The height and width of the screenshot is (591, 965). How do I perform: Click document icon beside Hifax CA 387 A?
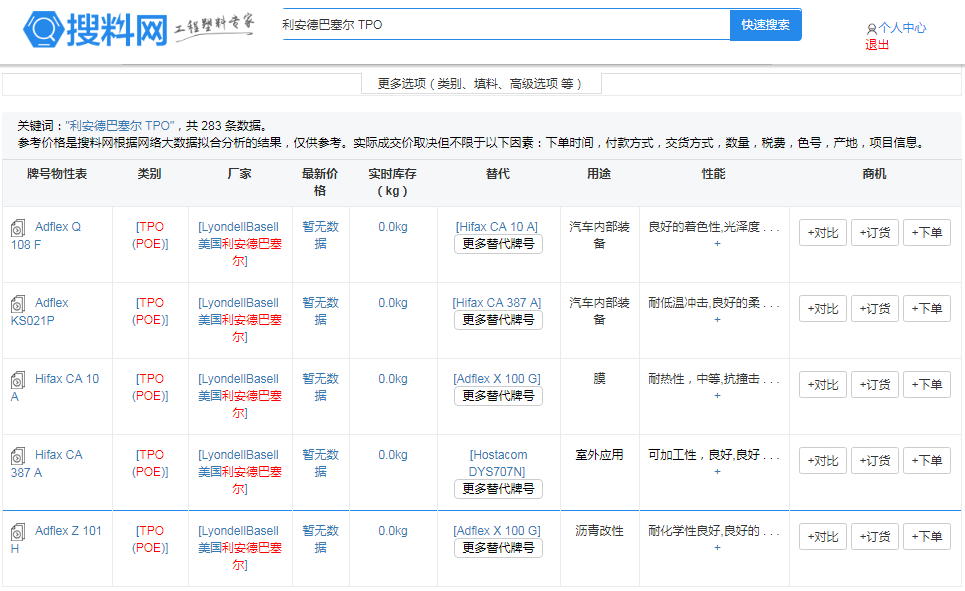click(18, 456)
